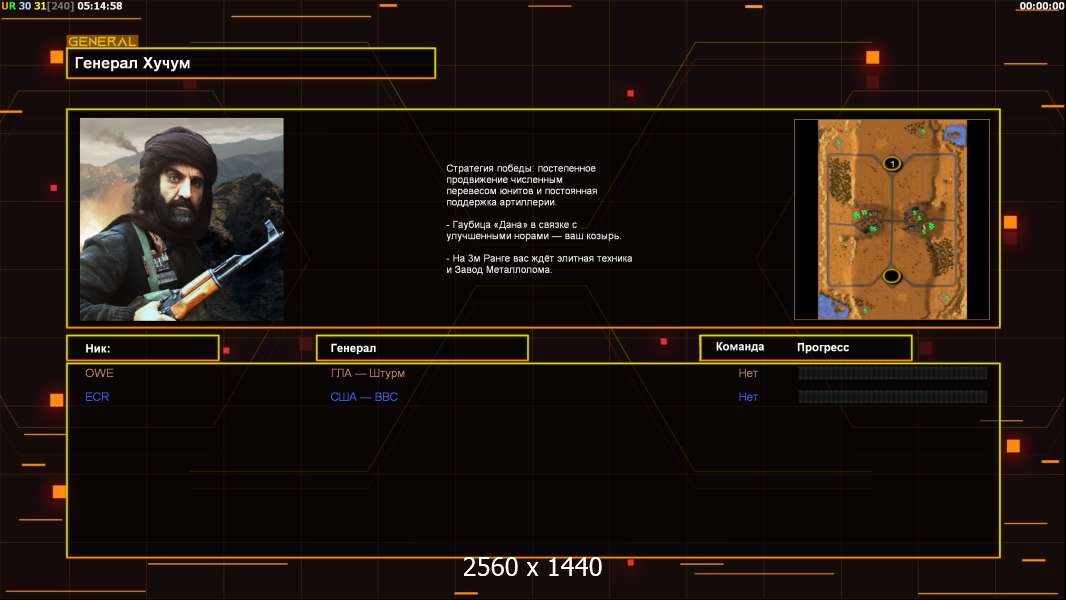This screenshot has height=600, width=1066.
Task: Click the General Хучум portrait image
Action: [x=182, y=219]
